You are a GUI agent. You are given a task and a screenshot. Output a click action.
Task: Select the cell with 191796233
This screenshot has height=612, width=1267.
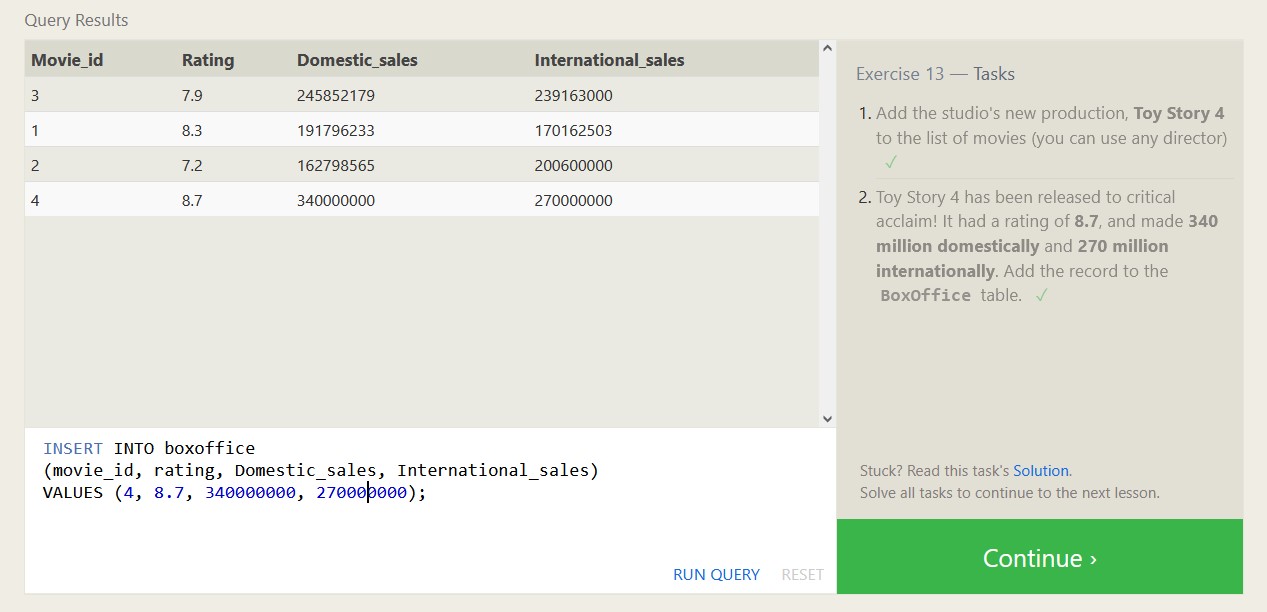336,131
